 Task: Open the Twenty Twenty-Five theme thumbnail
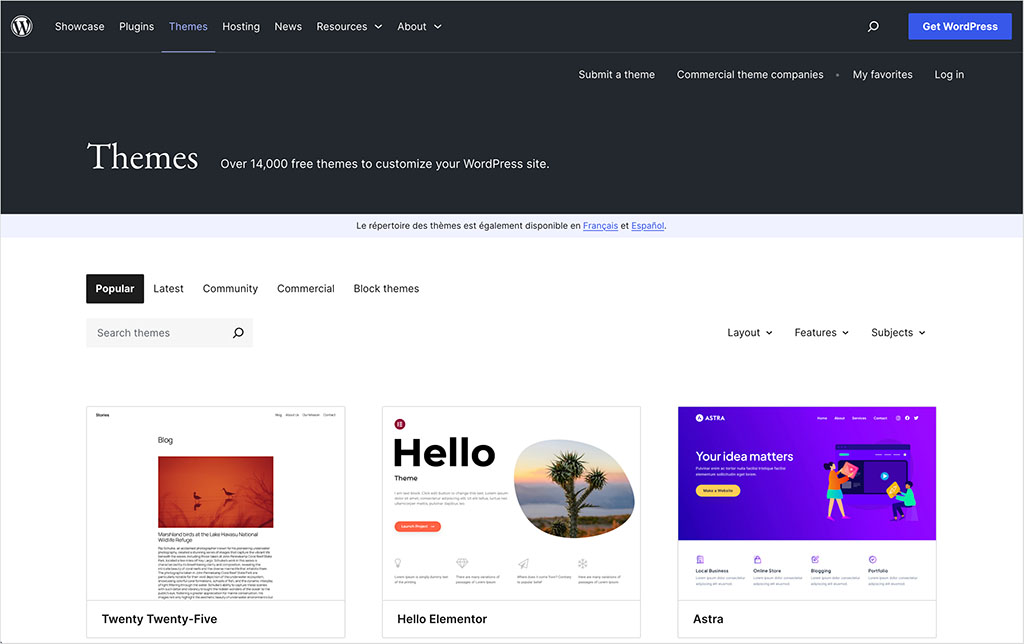[216, 504]
